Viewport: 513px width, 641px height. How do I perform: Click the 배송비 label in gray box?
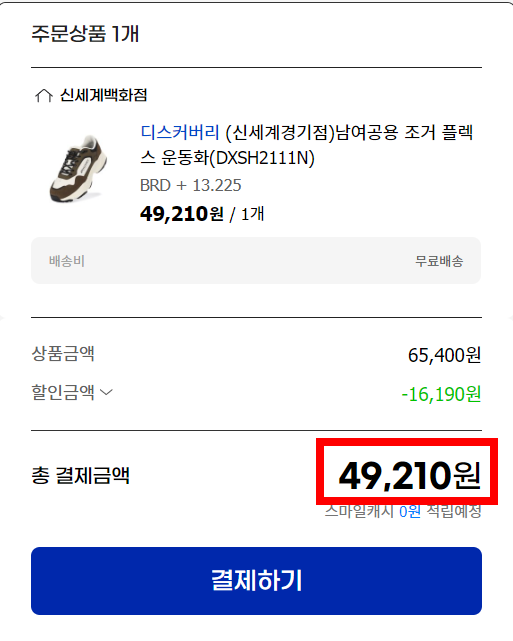point(67,261)
